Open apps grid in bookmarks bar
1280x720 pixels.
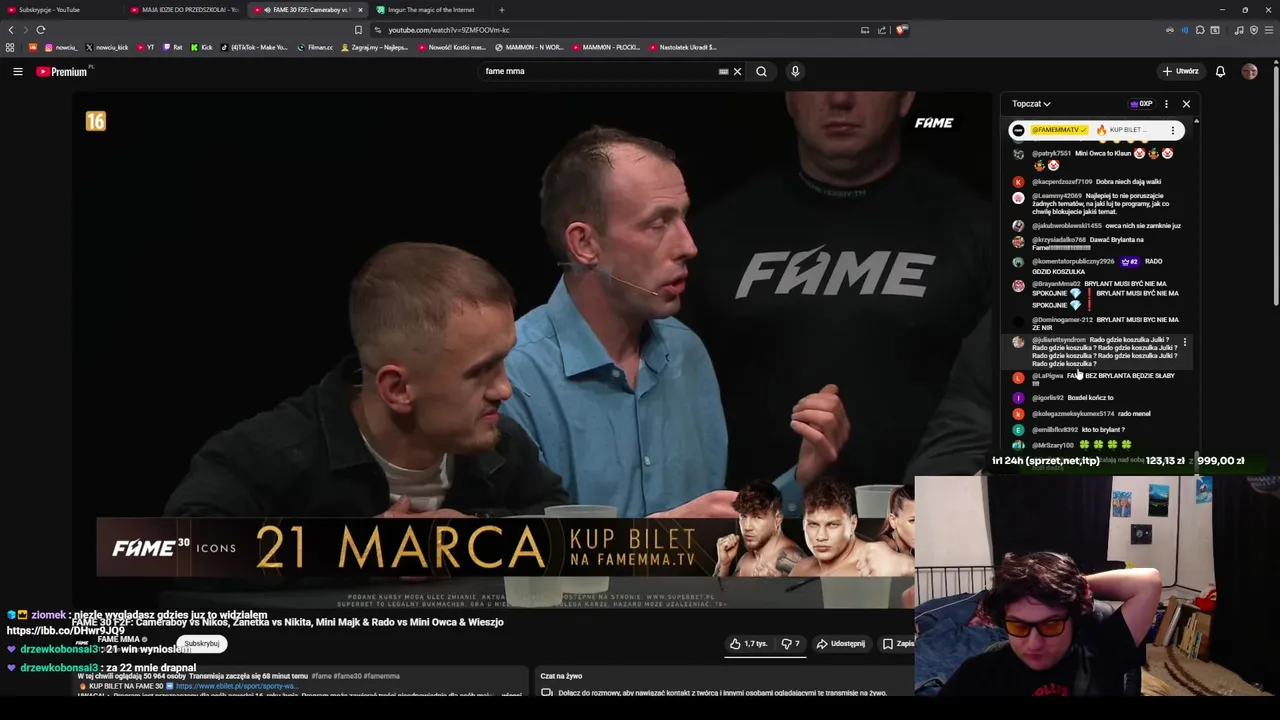tap(10, 47)
